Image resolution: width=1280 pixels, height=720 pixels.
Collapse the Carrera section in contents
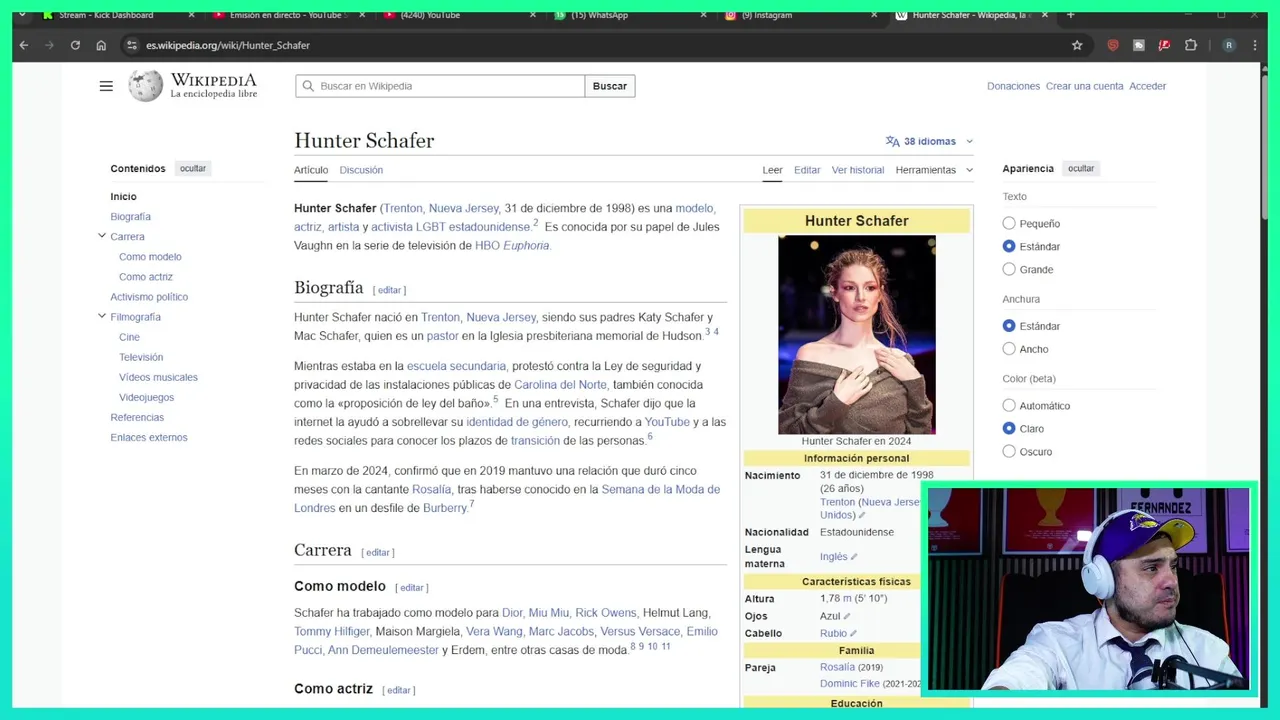102,236
